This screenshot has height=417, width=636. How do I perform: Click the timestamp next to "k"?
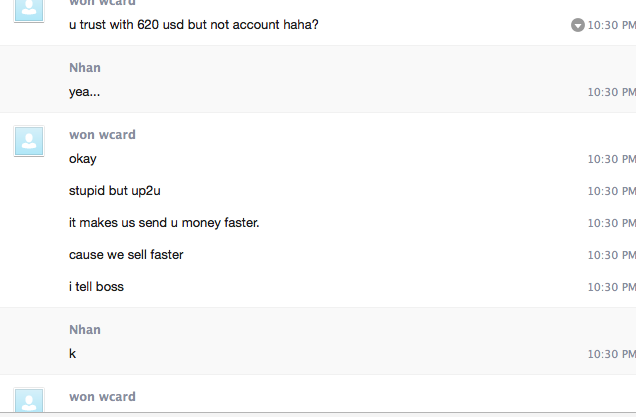tap(611, 354)
